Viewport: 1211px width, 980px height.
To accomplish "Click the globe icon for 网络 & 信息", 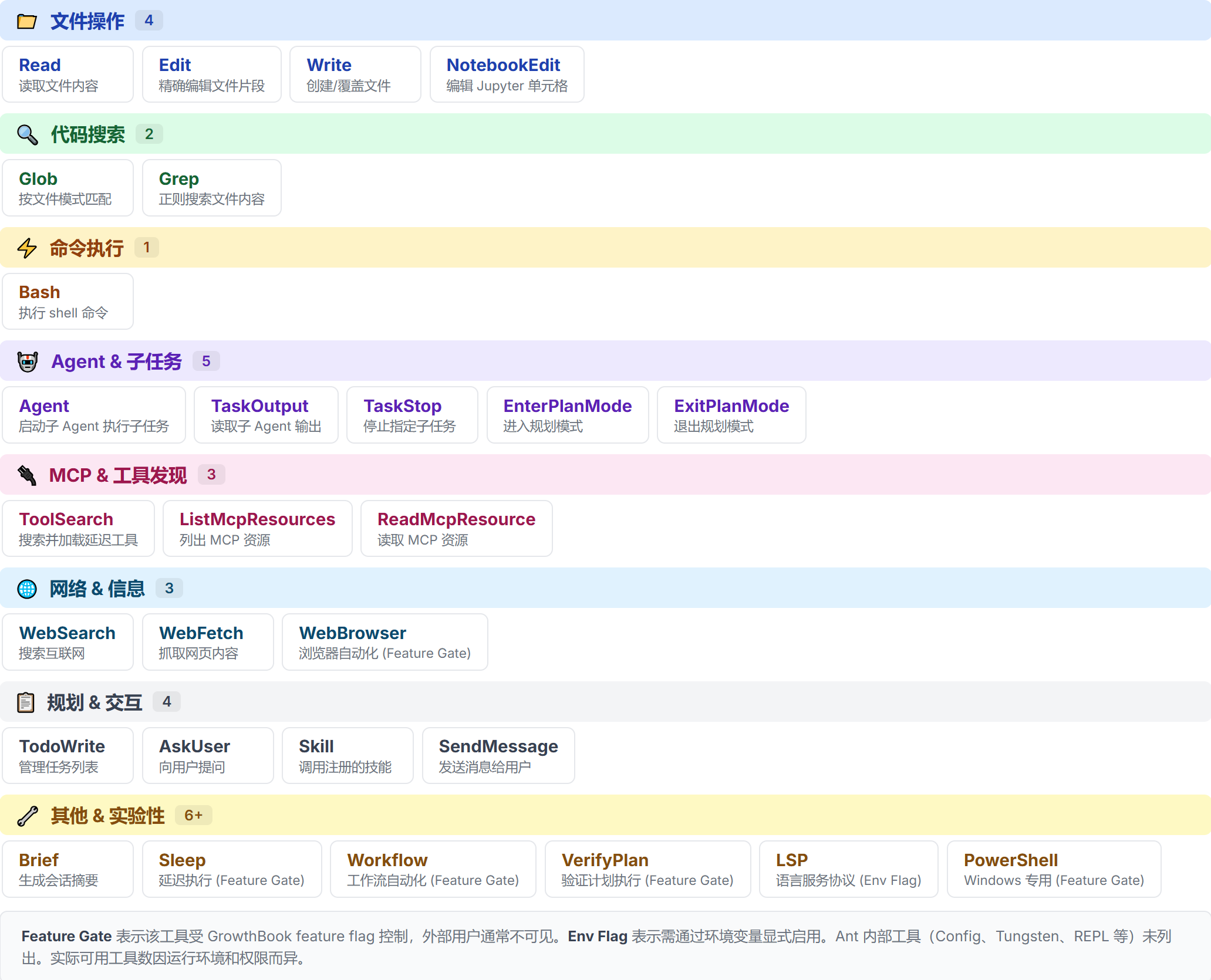I will pos(27,589).
